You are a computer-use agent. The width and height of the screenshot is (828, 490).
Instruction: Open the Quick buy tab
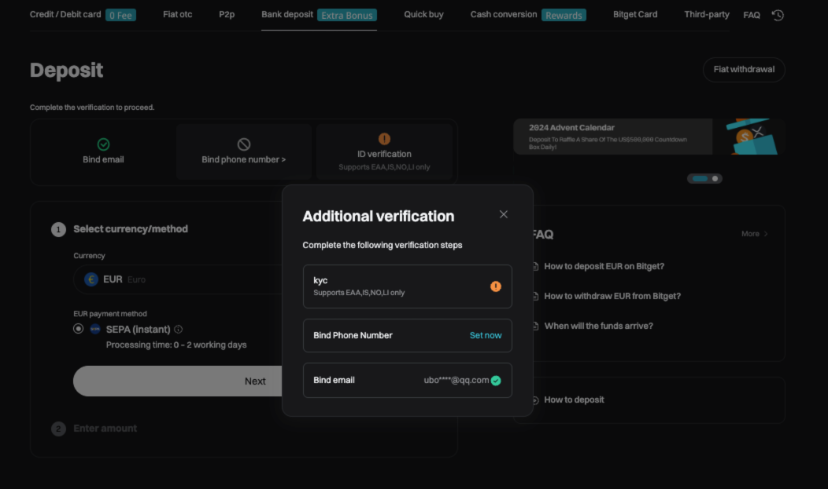point(423,15)
